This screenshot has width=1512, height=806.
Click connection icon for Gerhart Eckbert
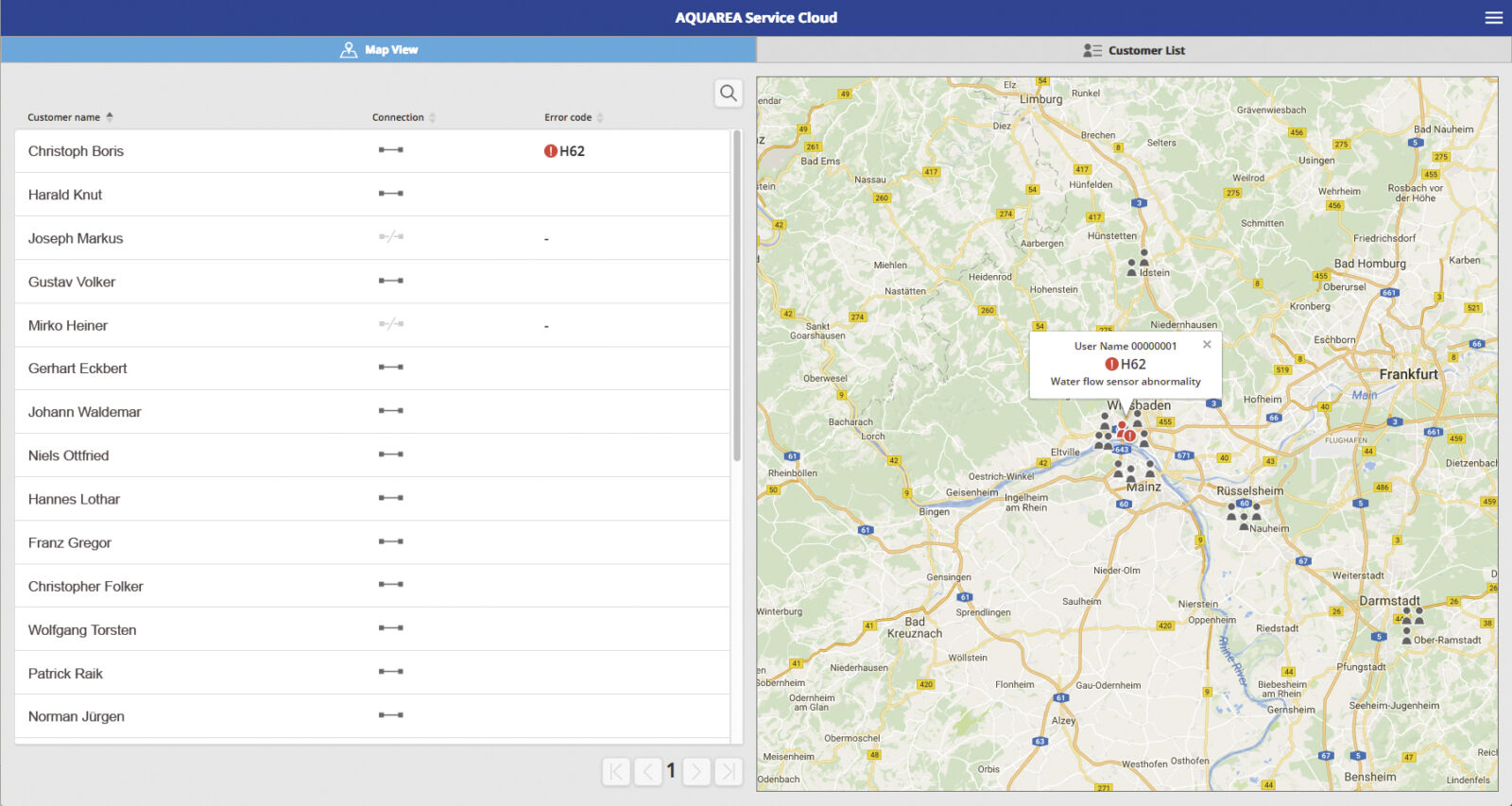point(391,368)
